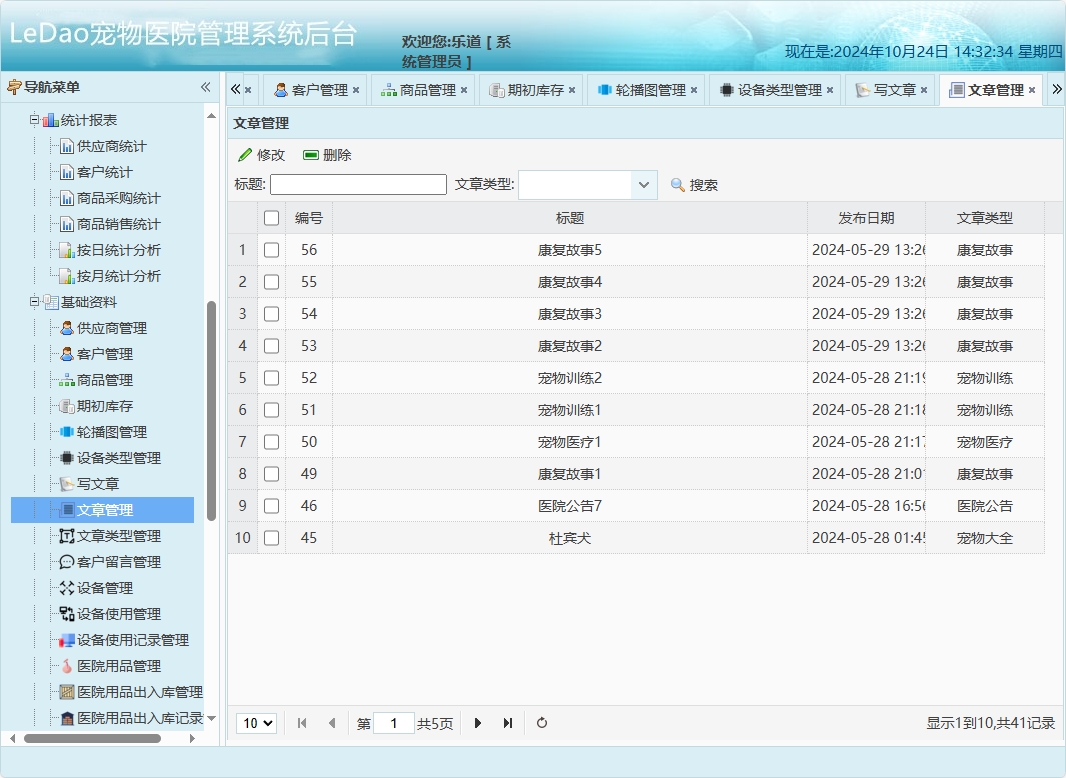The height and width of the screenshot is (778, 1066).
Task: Select the checkbox for 宠物医疗1
Action: click(271, 442)
